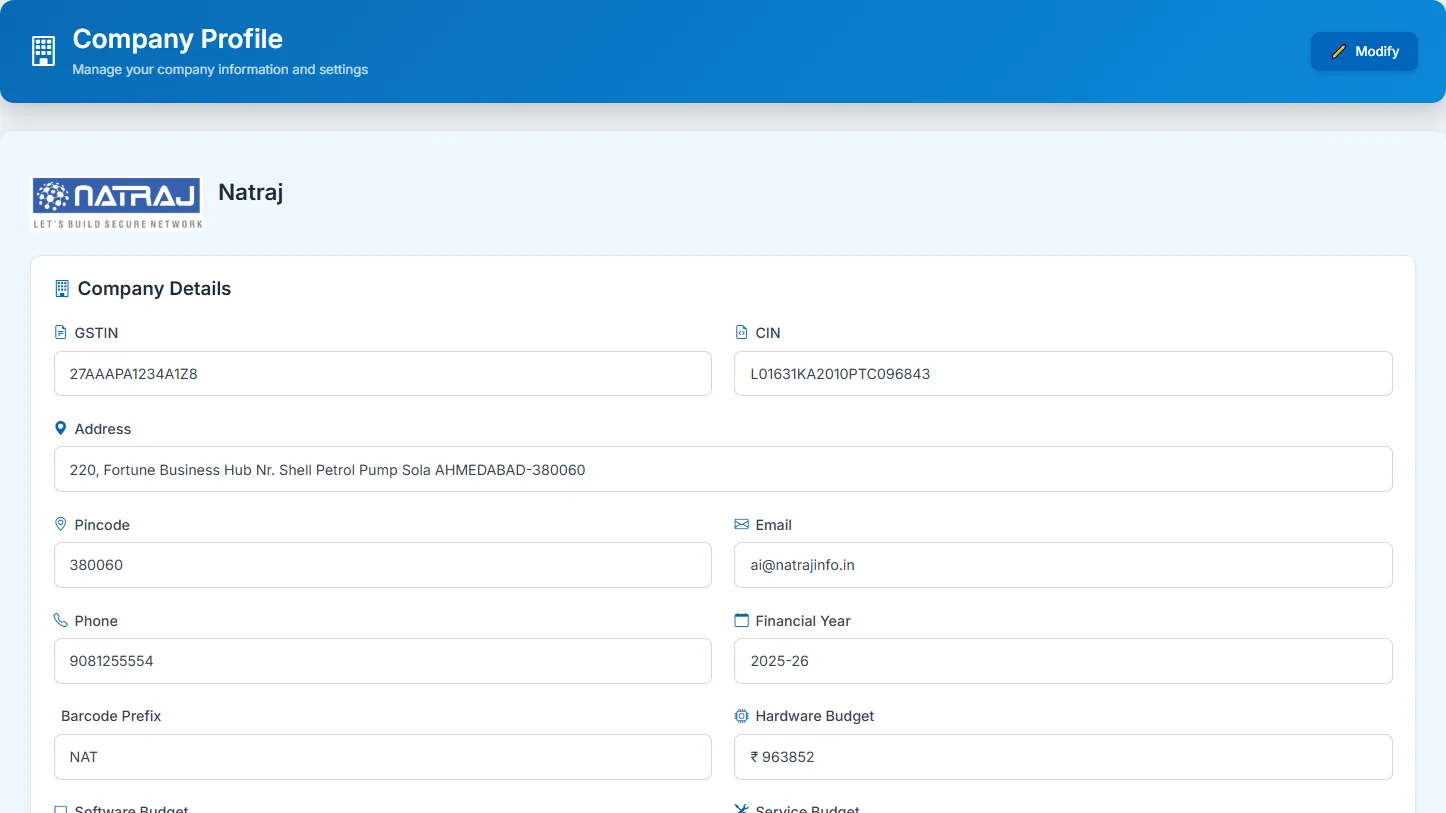Viewport: 1446px width, 813px height.
Task: Click the building icon beside Company Profile
Action: click(43, 51)
